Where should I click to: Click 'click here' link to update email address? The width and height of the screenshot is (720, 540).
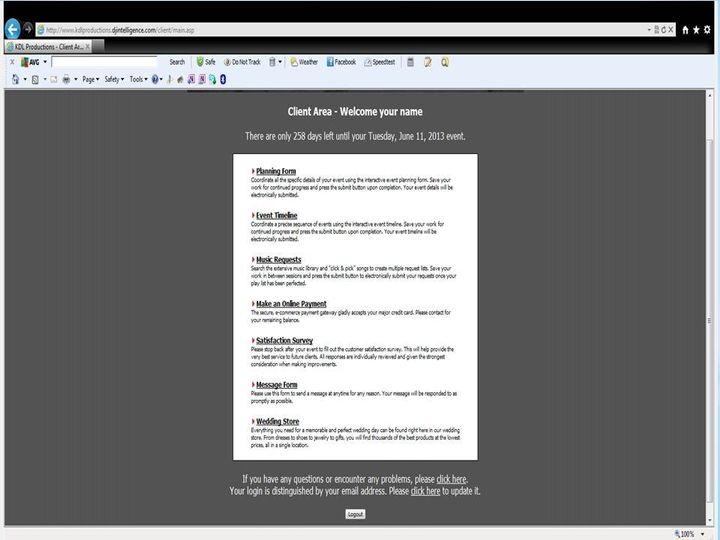tap(426, 491)
